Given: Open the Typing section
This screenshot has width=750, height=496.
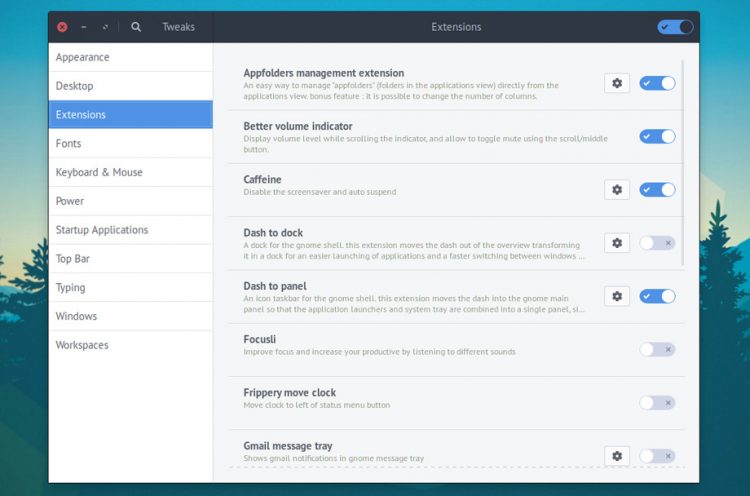Looking at the screenshot, I should tap(131, 287).
